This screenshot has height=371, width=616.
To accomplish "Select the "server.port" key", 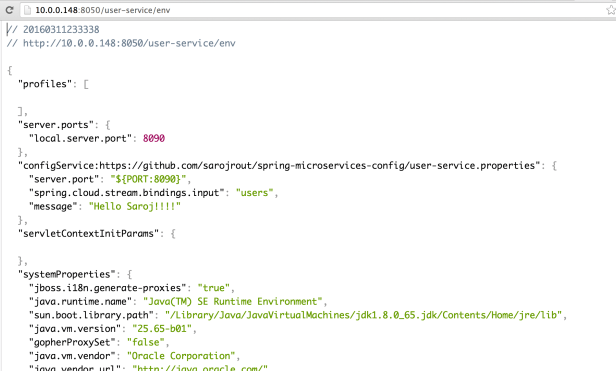I will point(64,179).
